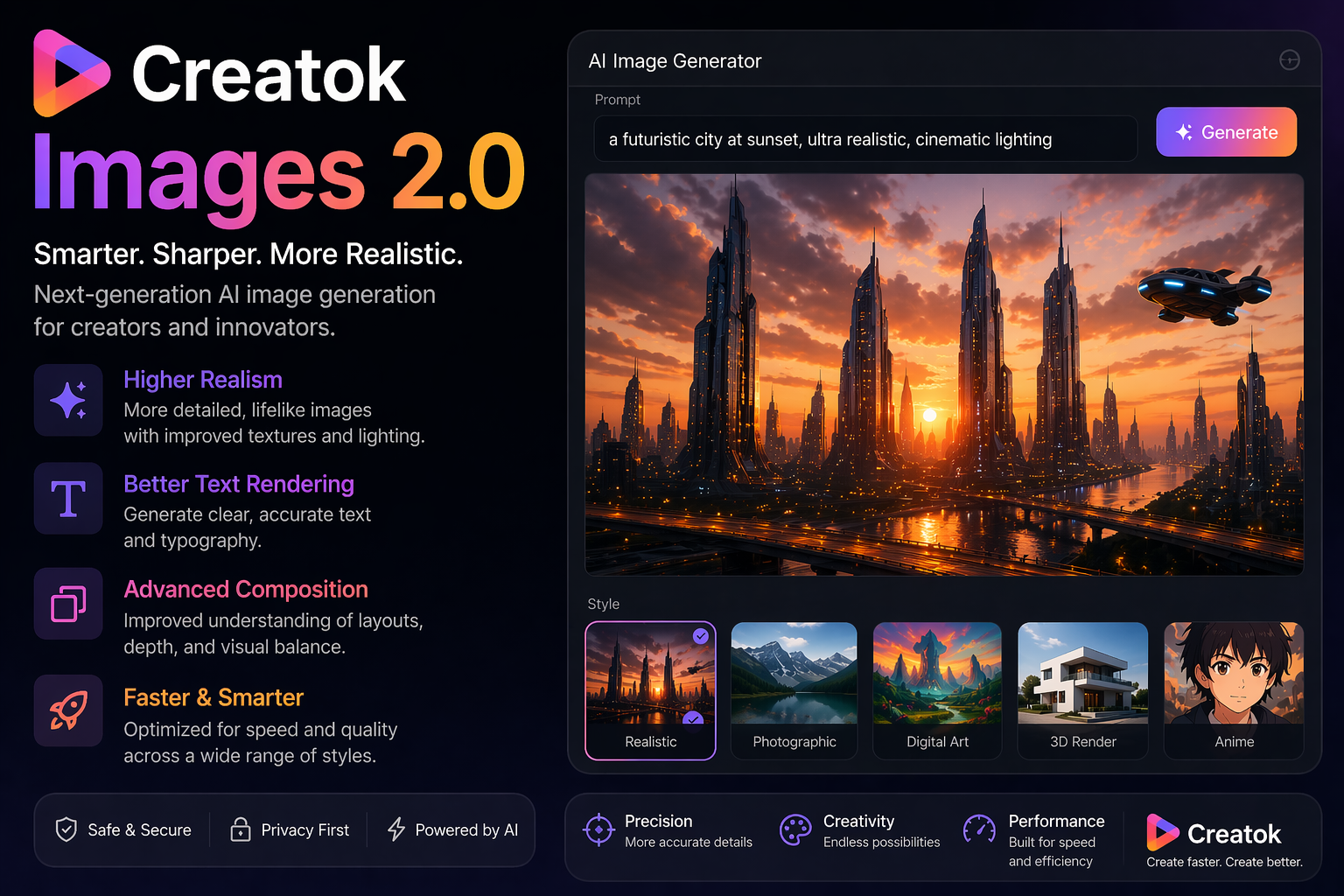The image size is (1344, 896).
Task: Click the Better Text Rendering T icon
Action: 68,498
